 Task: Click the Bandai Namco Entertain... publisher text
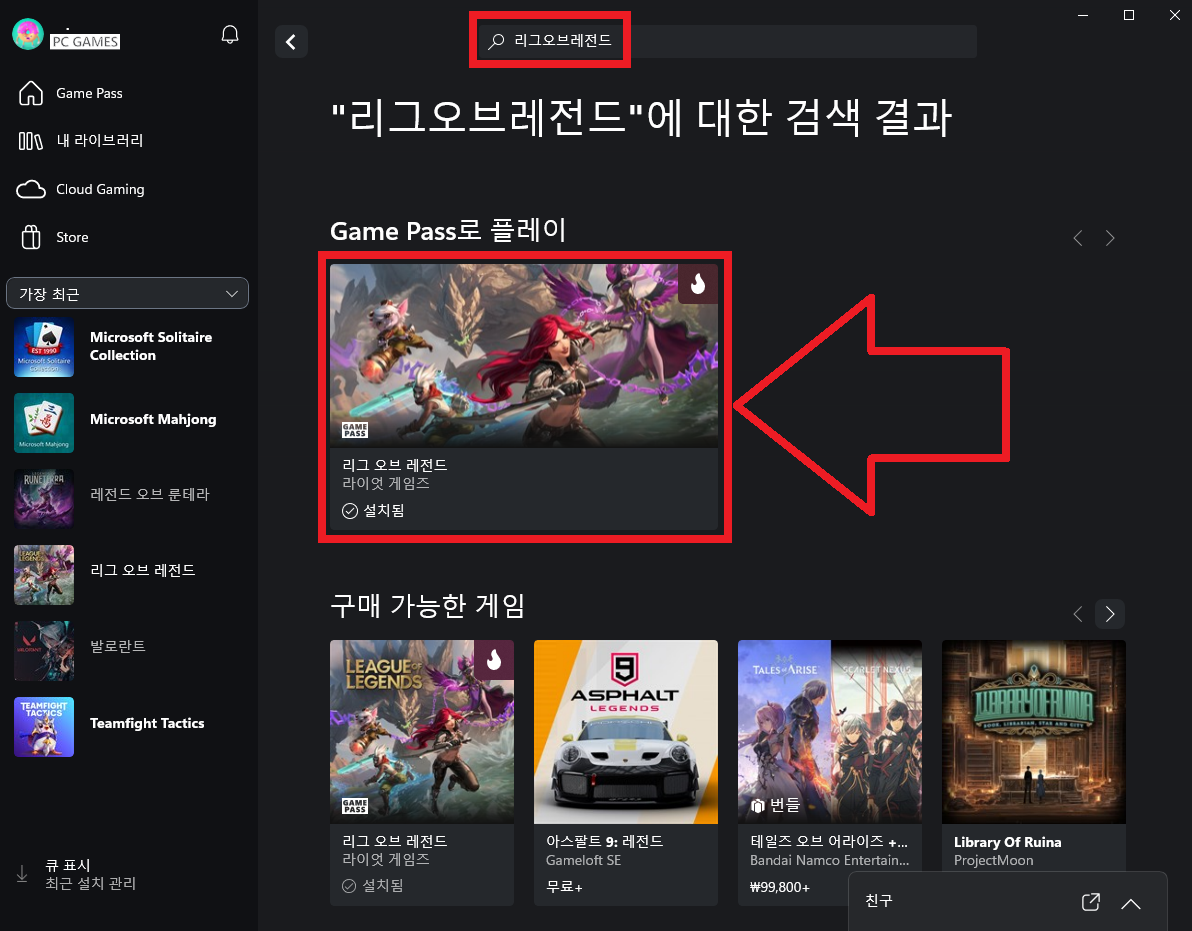[829, 860]
